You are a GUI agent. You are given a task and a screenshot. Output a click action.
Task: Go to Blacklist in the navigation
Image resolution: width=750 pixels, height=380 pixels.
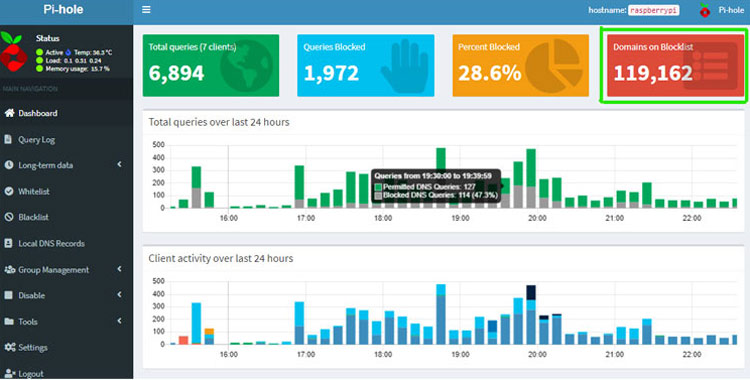[66, 217]
